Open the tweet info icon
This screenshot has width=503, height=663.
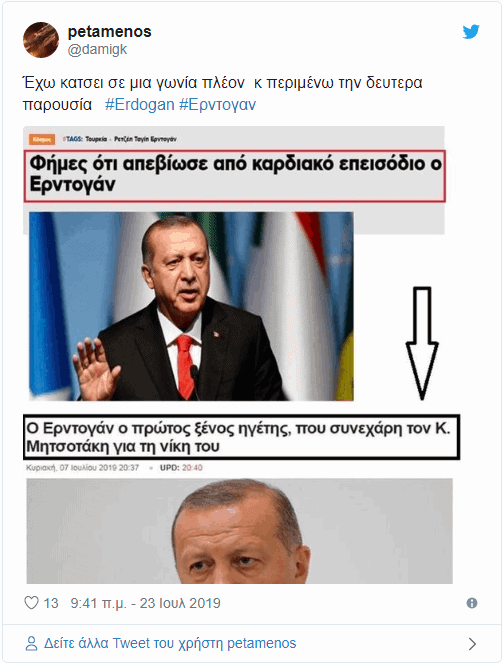coord(472,603)
